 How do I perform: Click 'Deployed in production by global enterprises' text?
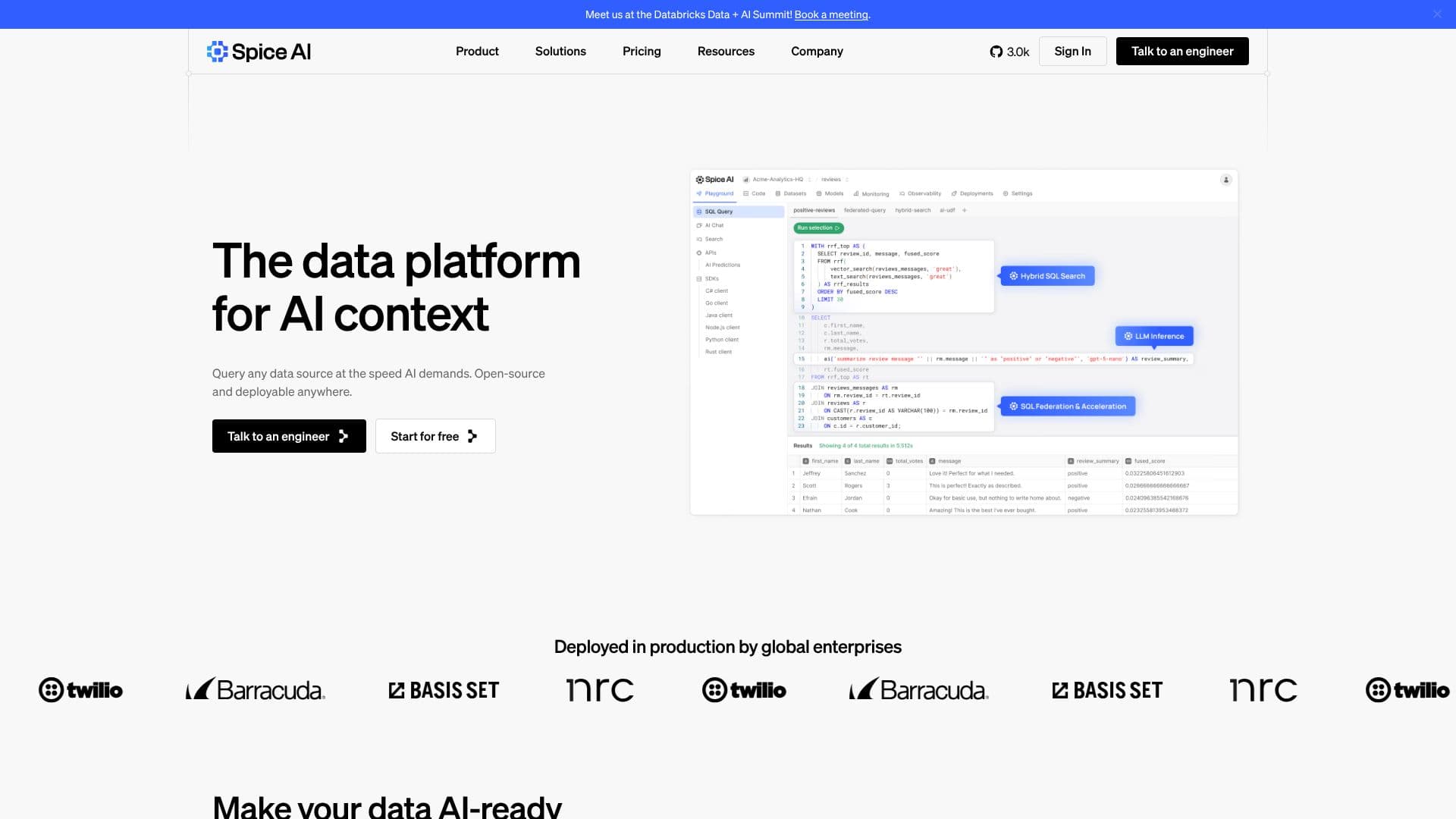click(x=727, y=647)
